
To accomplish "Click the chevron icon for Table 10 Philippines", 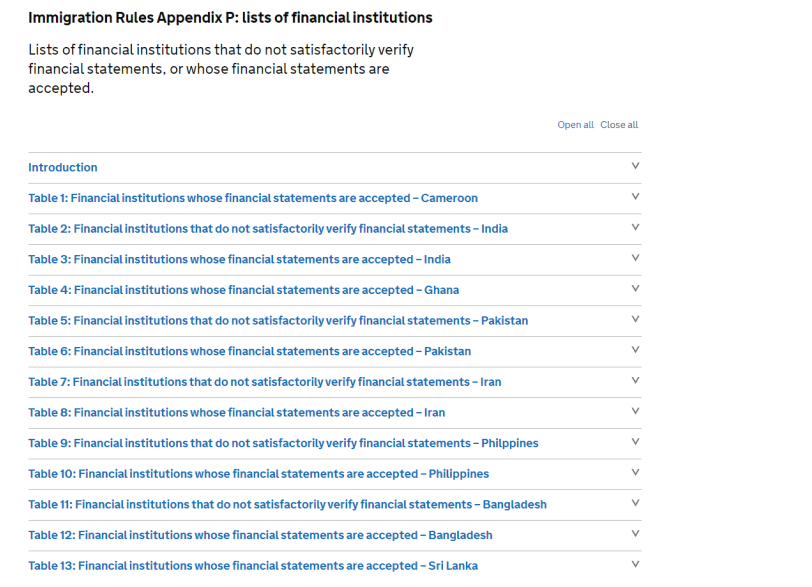I will coord(635,472).
